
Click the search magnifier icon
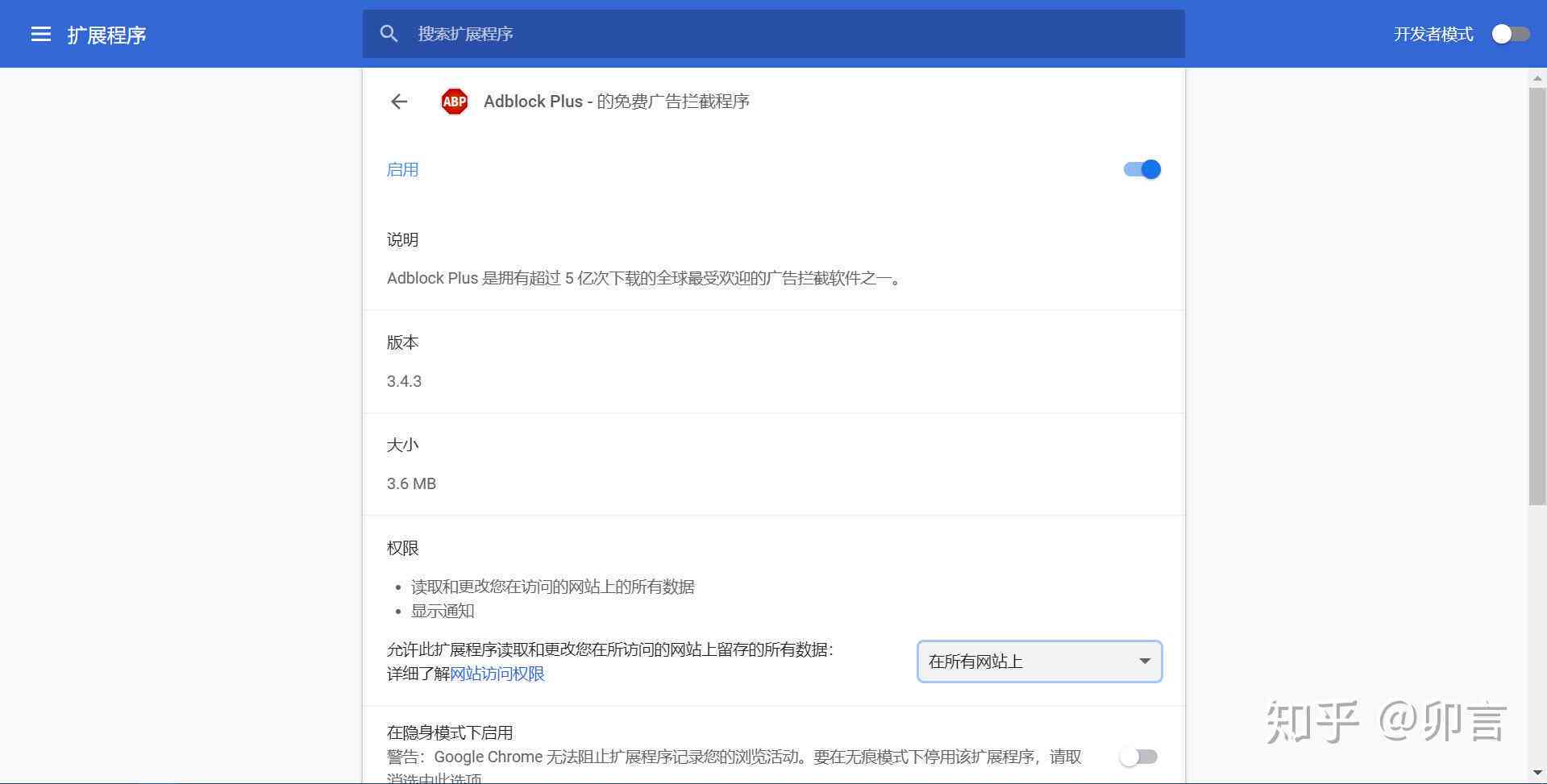point(389,34)
